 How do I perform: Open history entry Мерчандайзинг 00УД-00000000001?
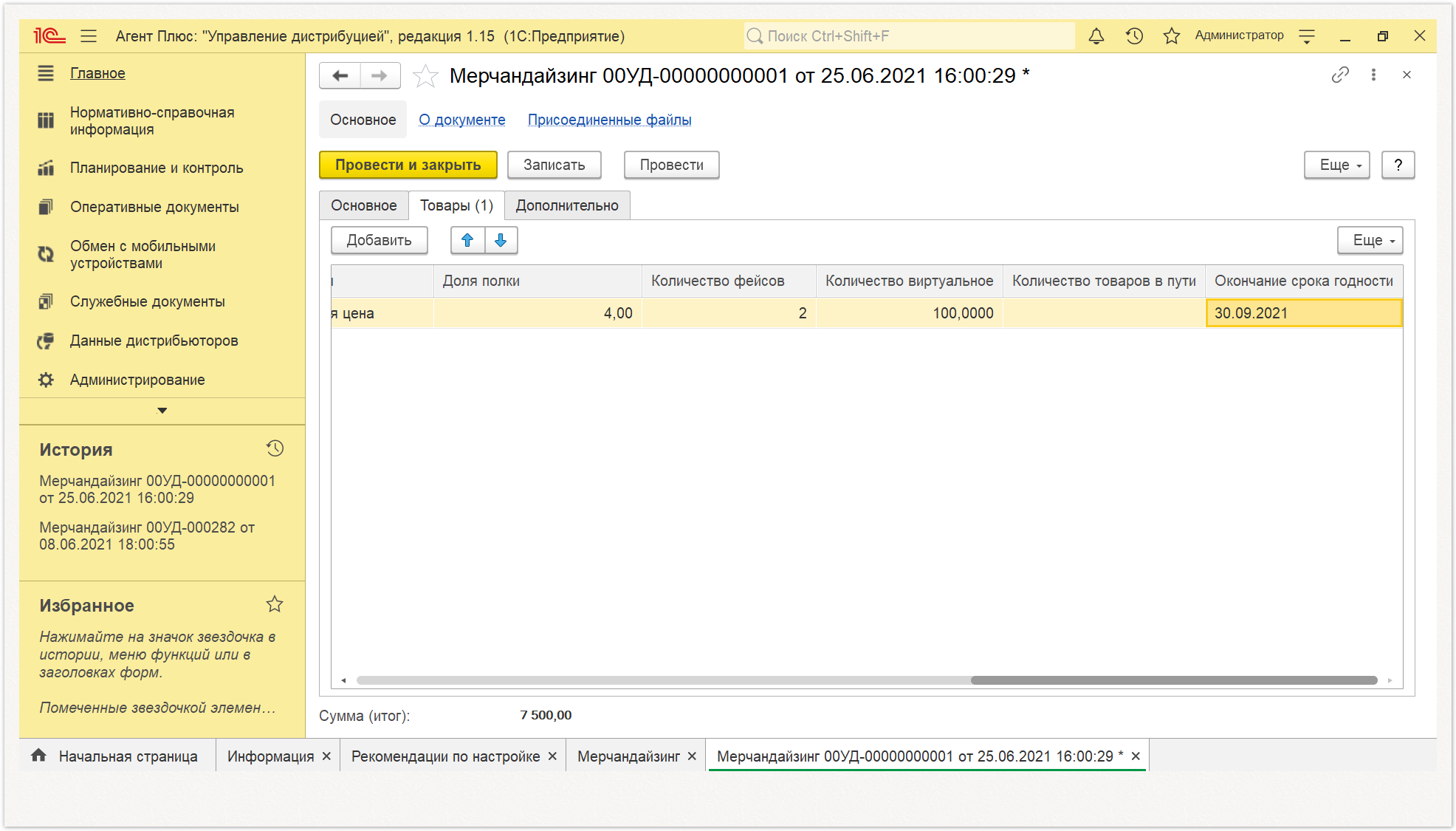pyautogui.click(x=157, y=489)
